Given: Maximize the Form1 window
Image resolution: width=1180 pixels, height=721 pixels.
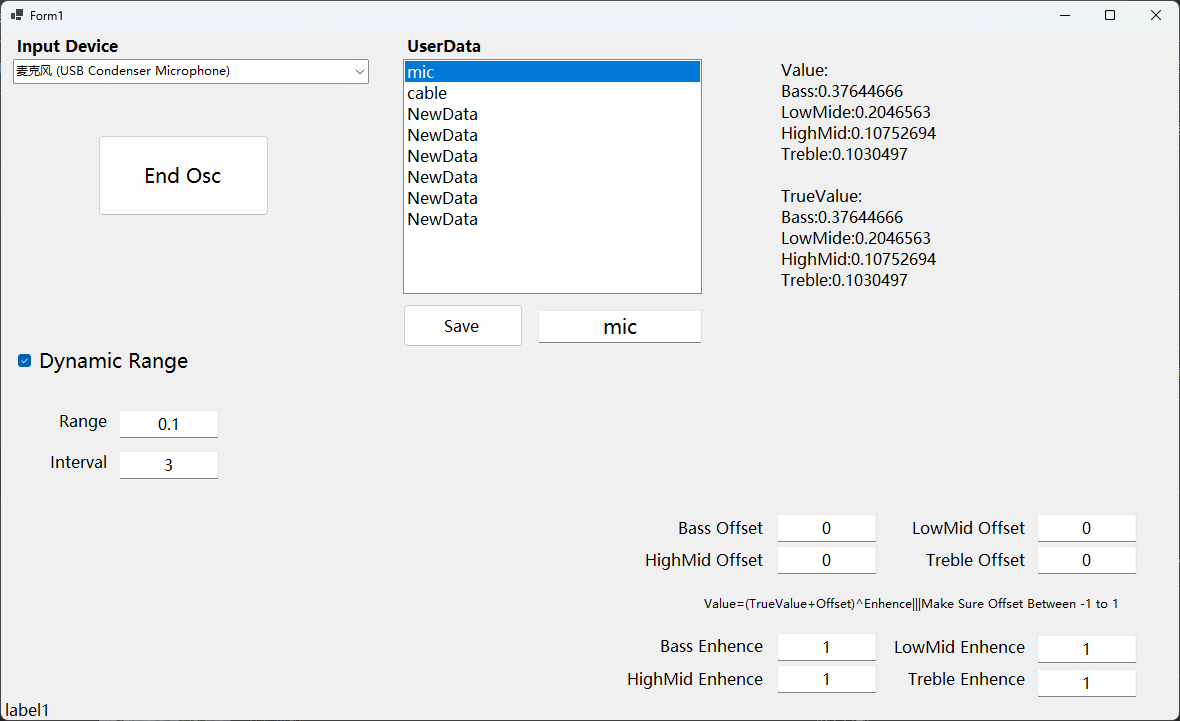Looking at the screenshot, I should point(1110,15).
